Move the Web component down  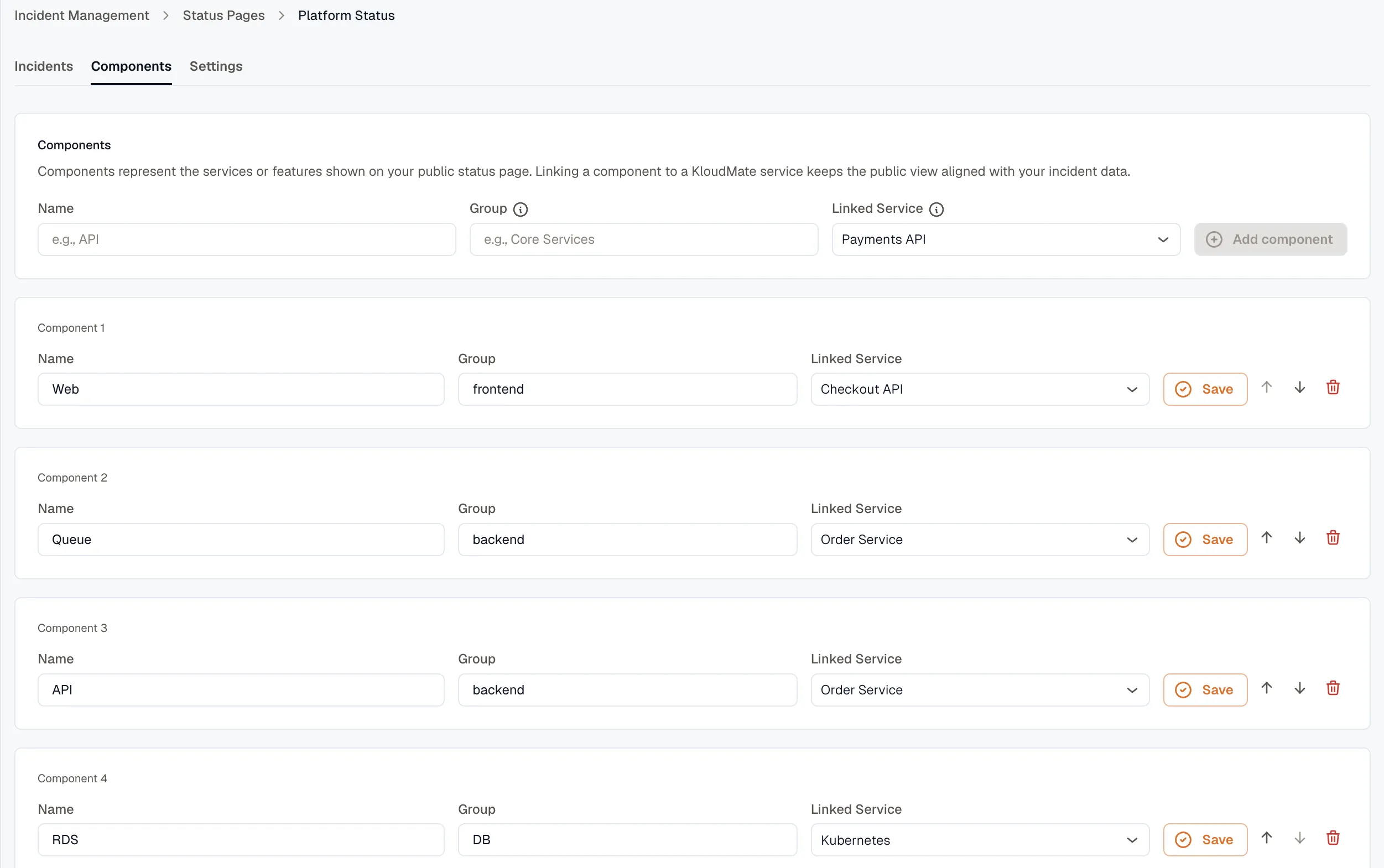1299,388
